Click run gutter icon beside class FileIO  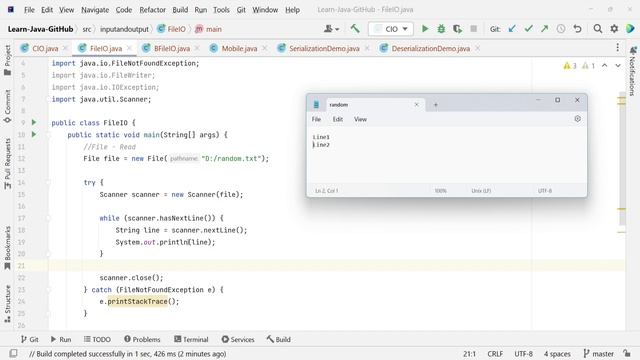34,122
